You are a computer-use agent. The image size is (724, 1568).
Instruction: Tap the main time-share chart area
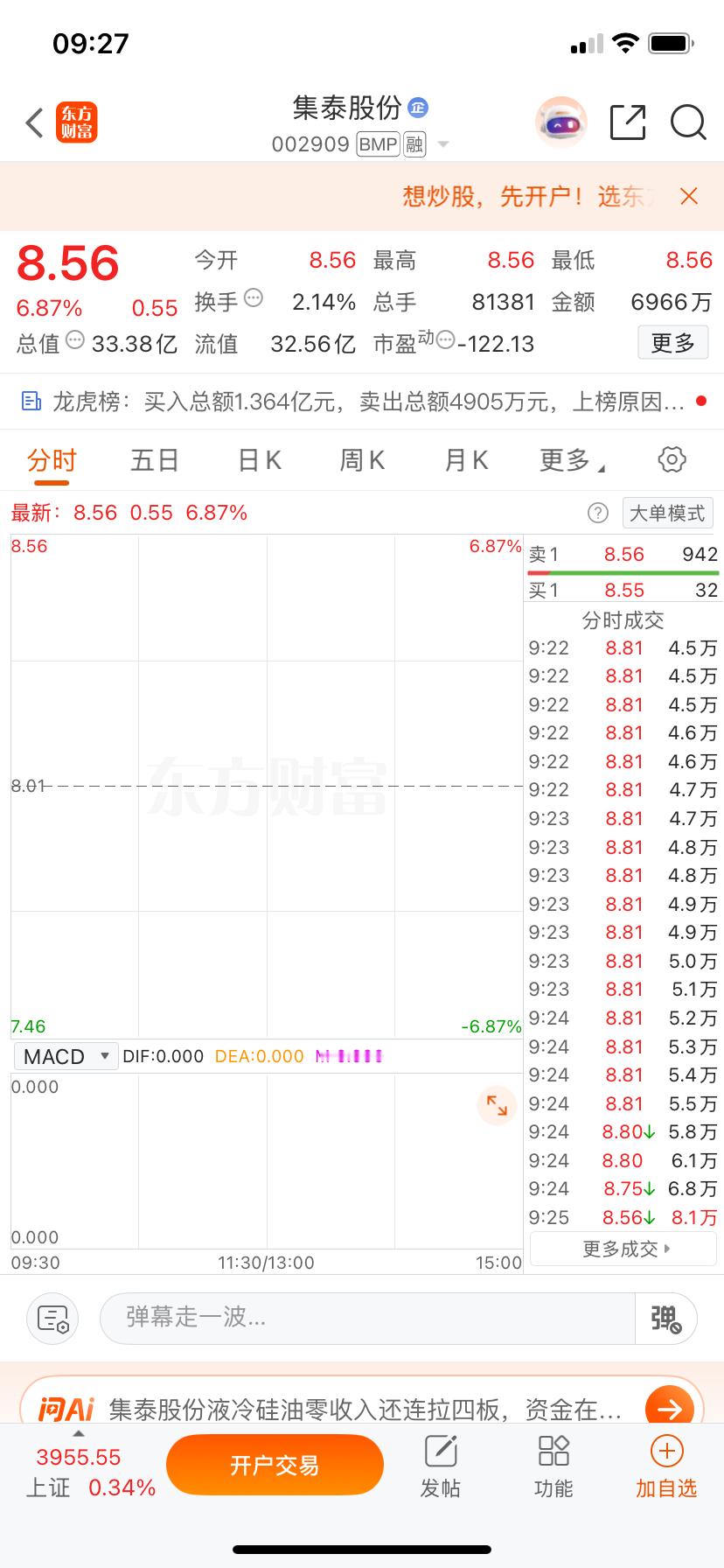point(267,786)
